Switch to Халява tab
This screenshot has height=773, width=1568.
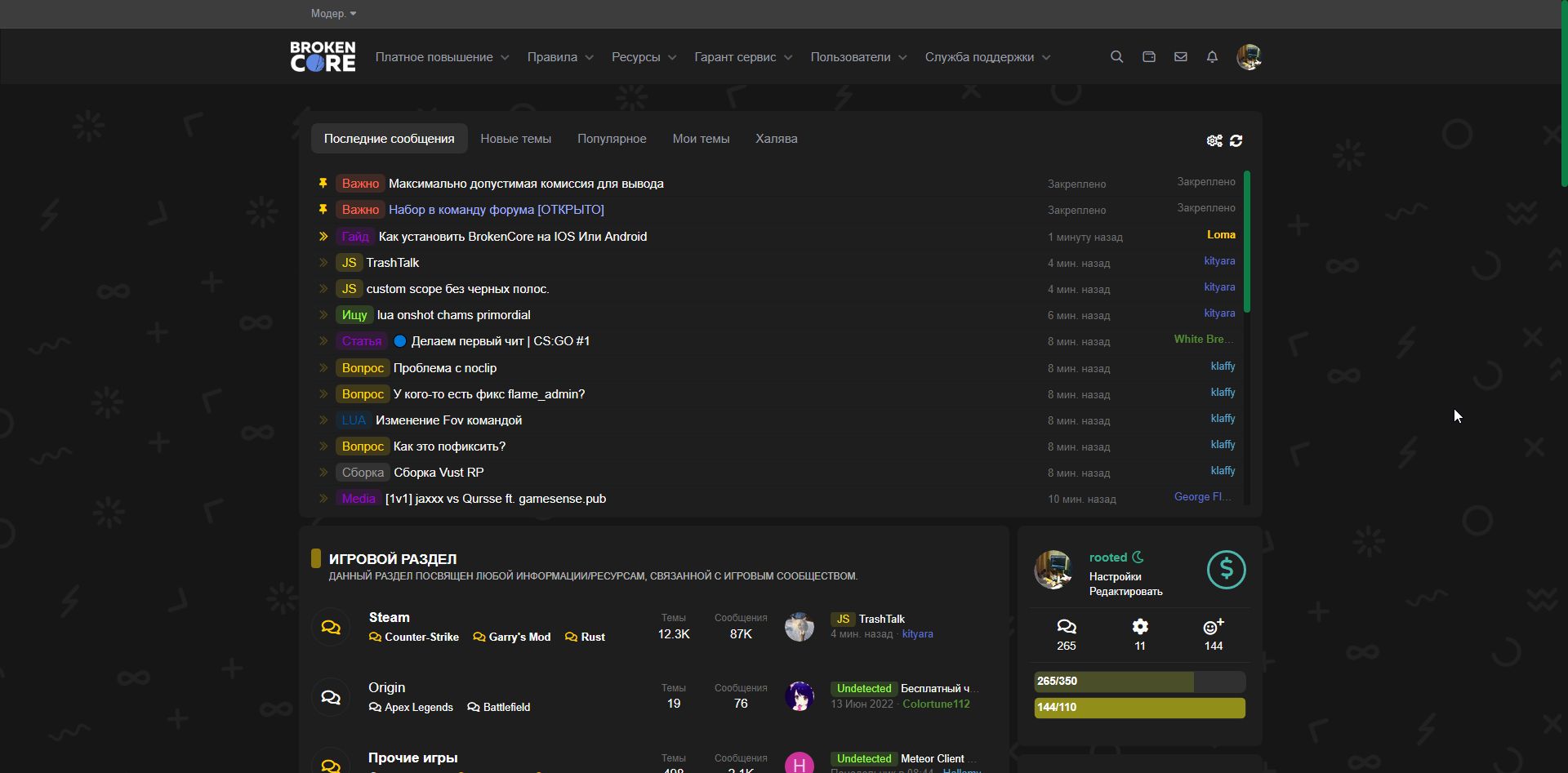(x=777, y=139)
